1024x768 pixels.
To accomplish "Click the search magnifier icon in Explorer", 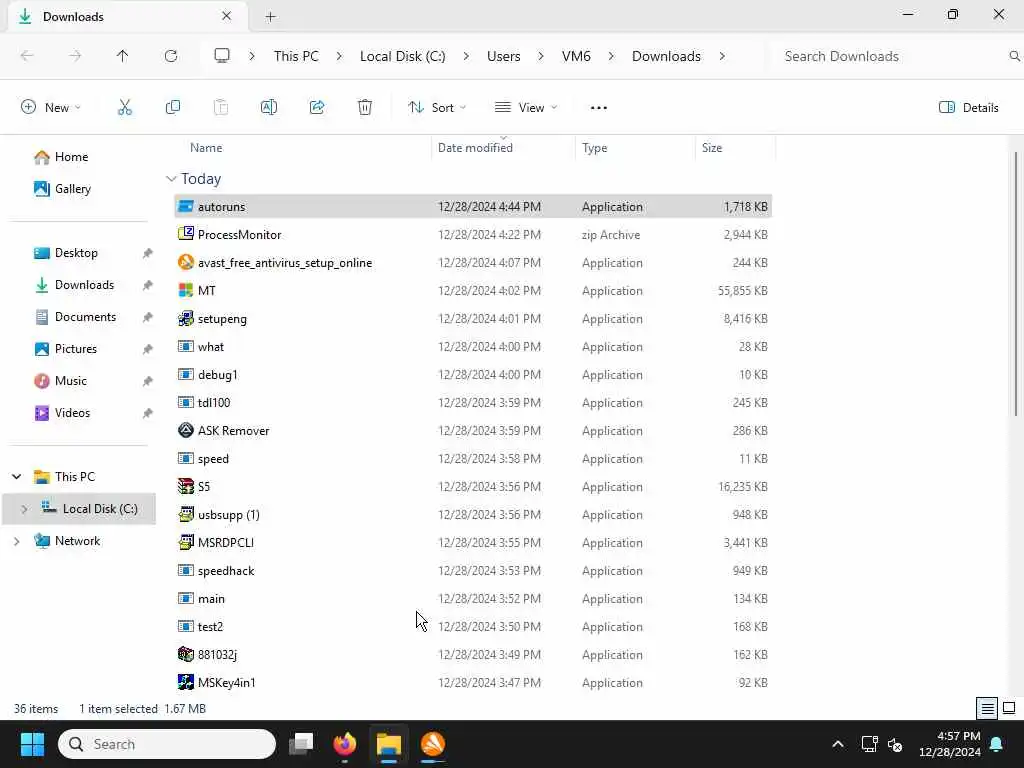I will click(1014, 56).
